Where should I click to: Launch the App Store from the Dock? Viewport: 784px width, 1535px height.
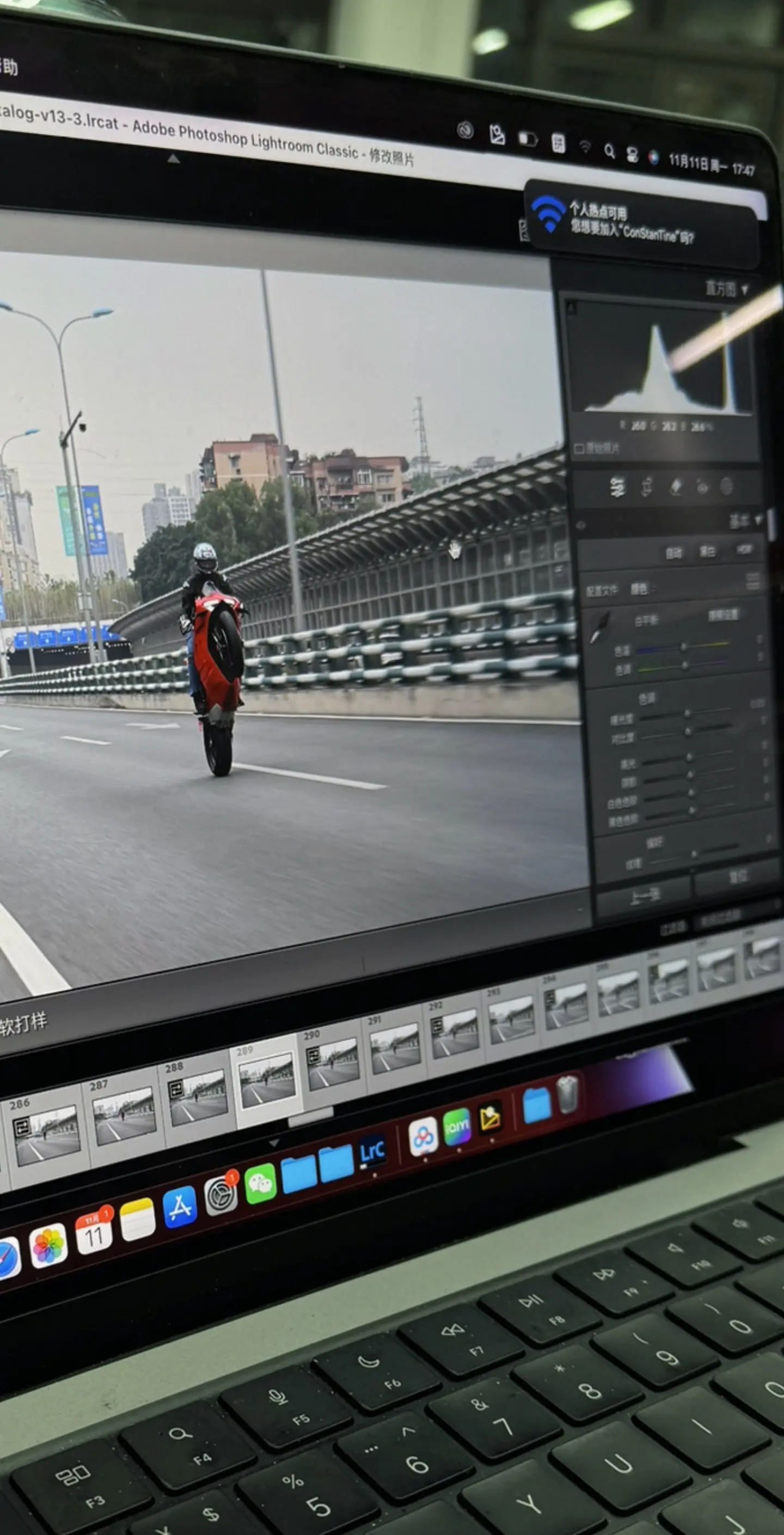(180, 1207)
